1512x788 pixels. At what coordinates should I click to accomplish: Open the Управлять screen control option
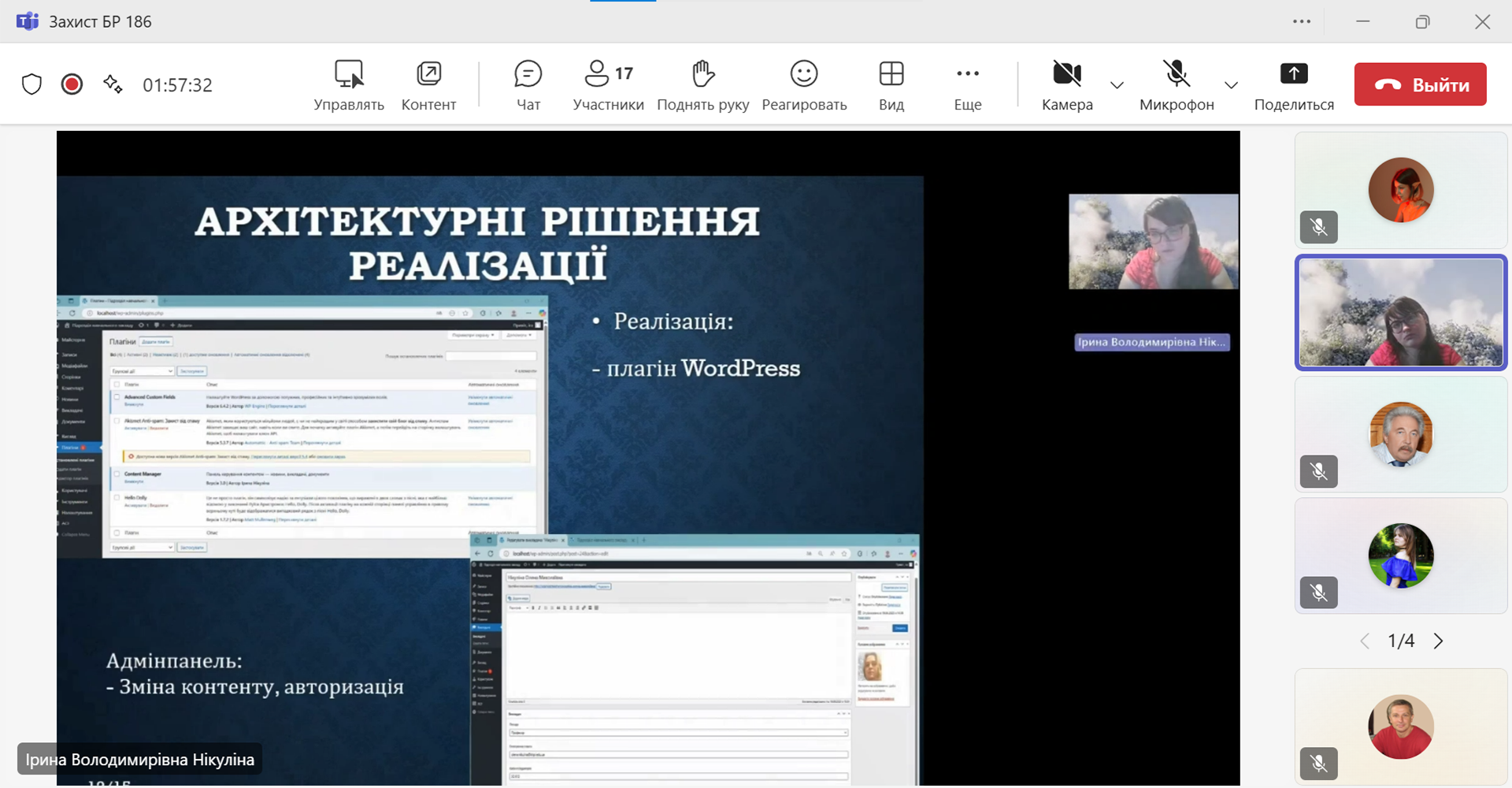click(x=348, y=85)
